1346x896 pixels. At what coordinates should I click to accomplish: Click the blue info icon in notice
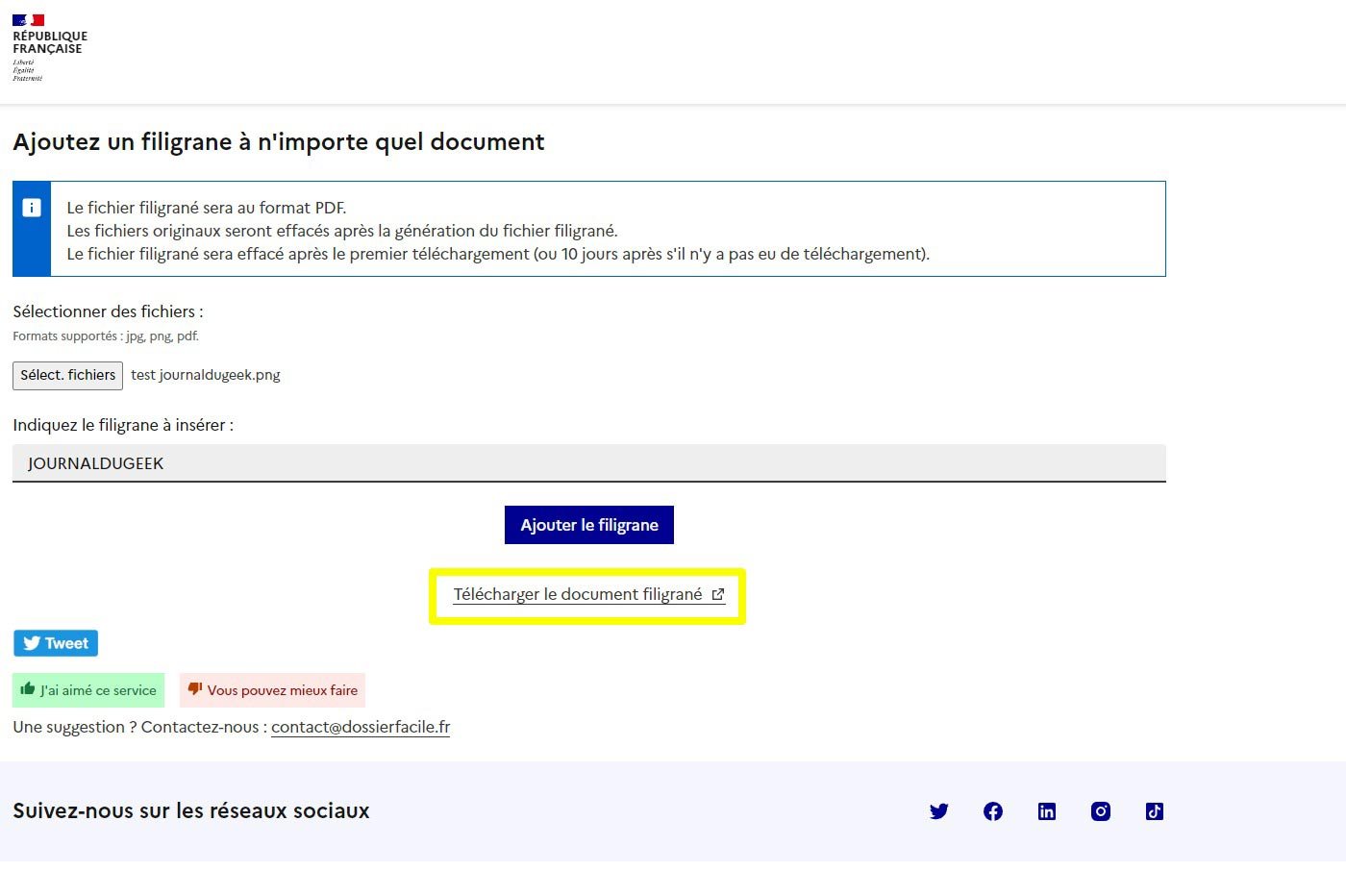pyautogui.click(x=32, y=208)
